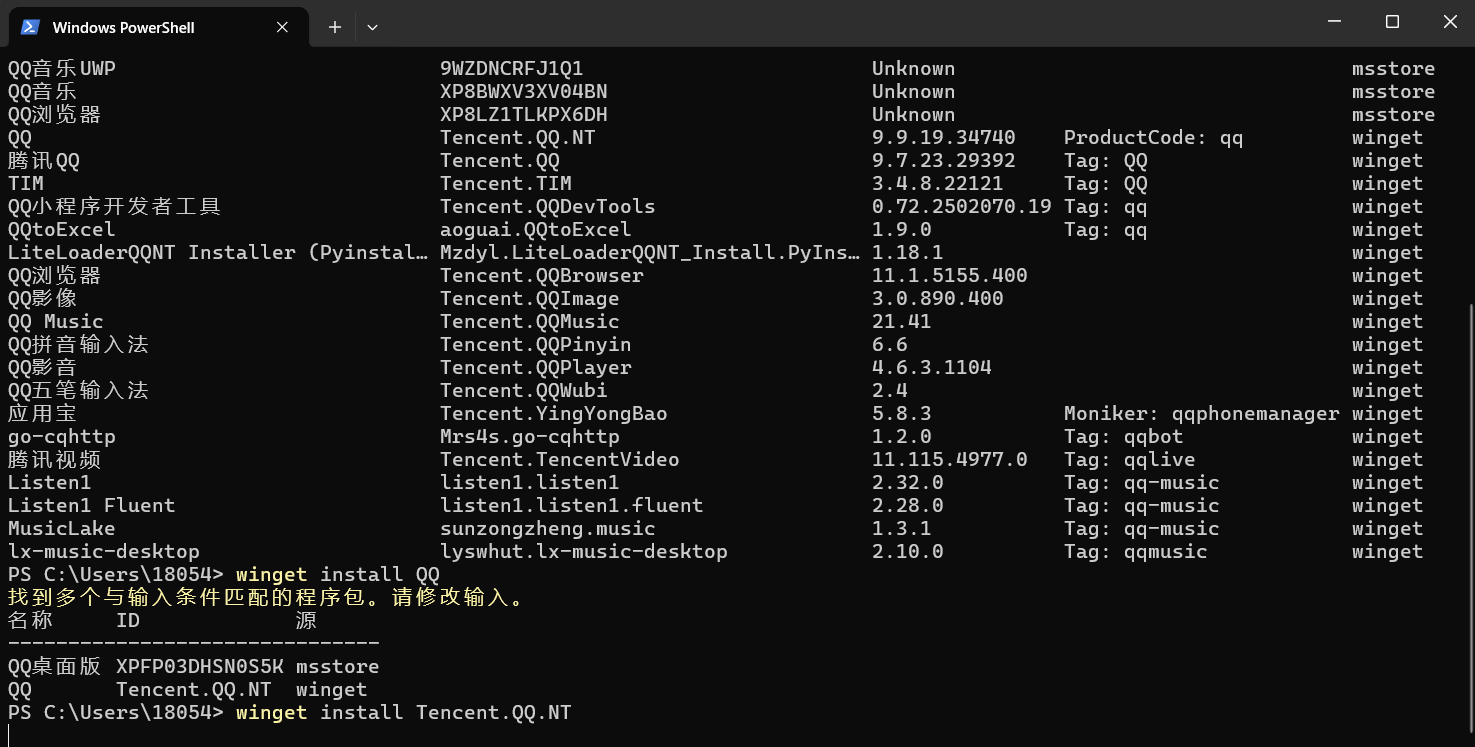
Task: Click the QQ五笔输入法 package name
Action: [78, 391]
